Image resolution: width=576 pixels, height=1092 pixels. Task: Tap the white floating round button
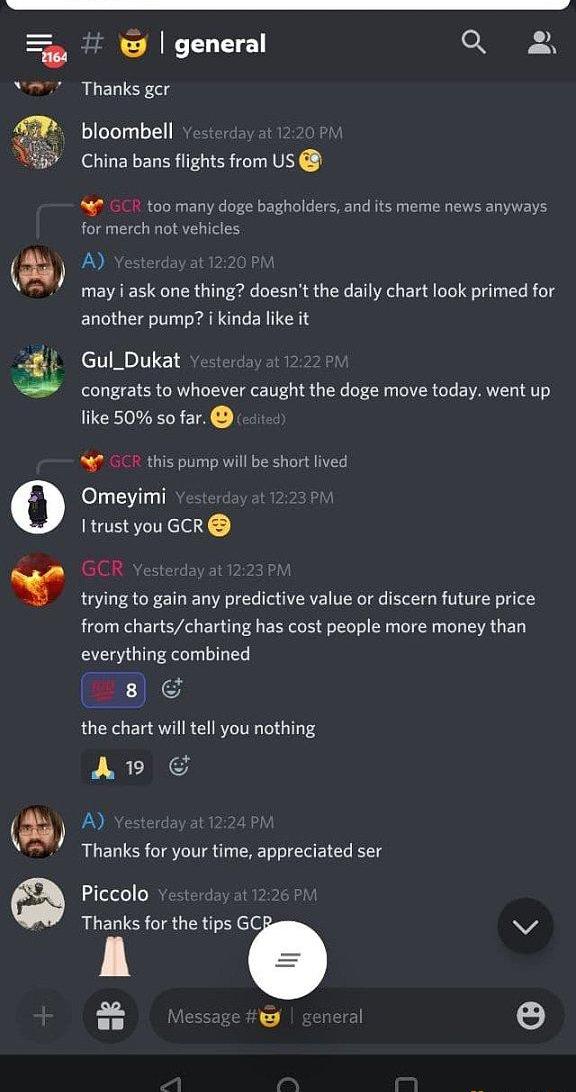pyautogui.click(x=288, y=960)
